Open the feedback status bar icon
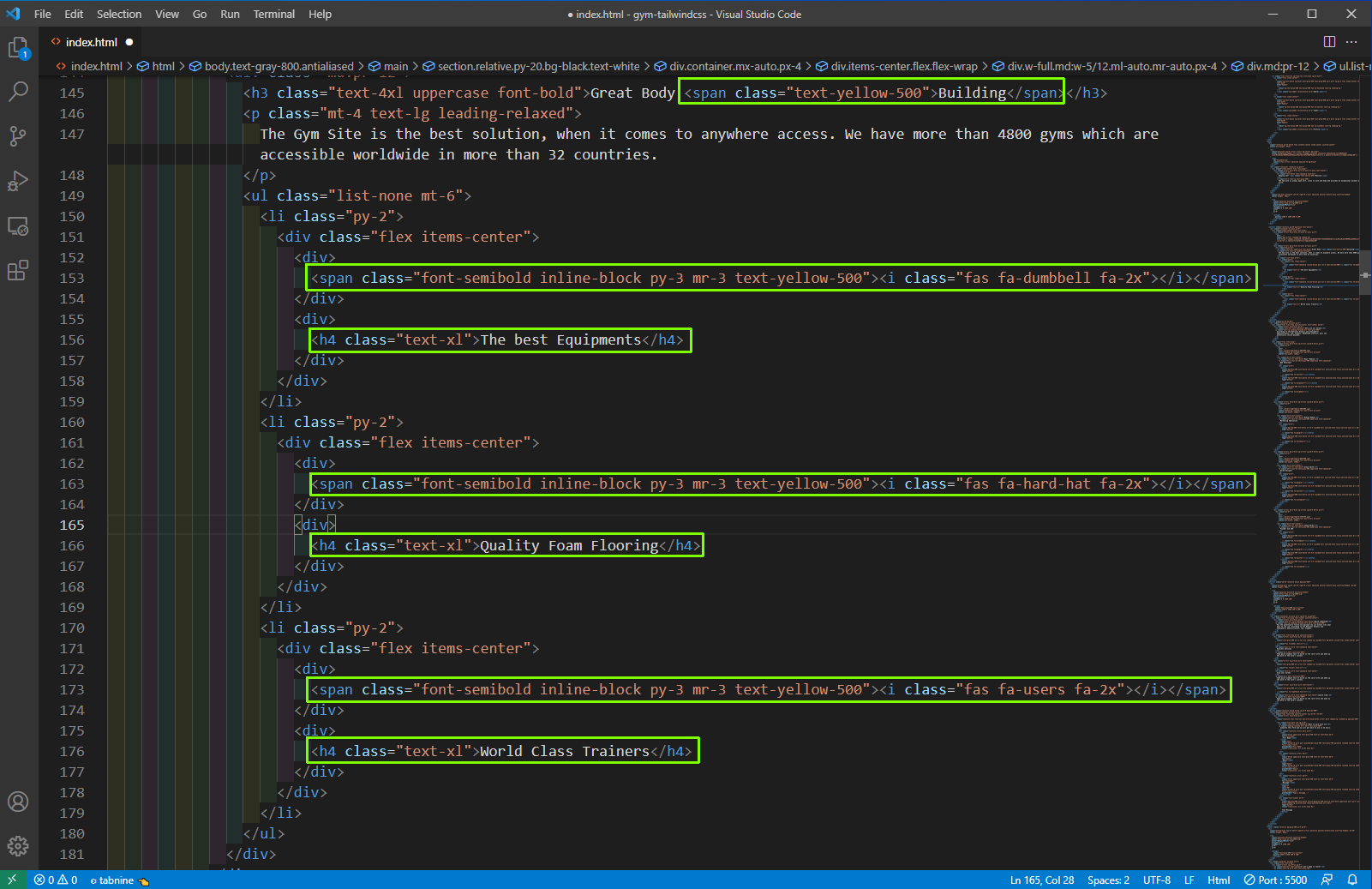Image resolution: width=1372 pixels, height=889 pixels. point(1327,880)
